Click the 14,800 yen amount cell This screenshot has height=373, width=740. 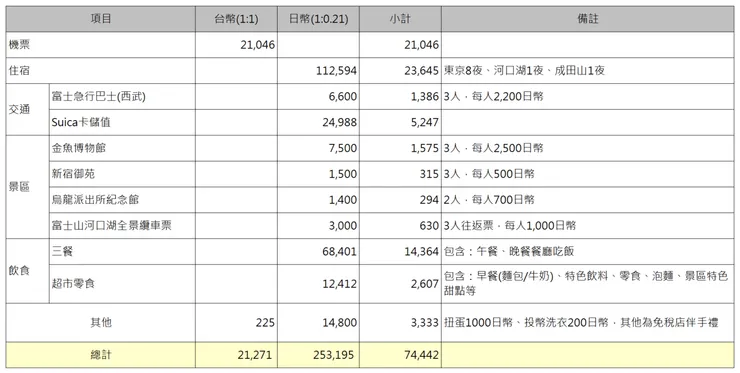coord(318,323)
